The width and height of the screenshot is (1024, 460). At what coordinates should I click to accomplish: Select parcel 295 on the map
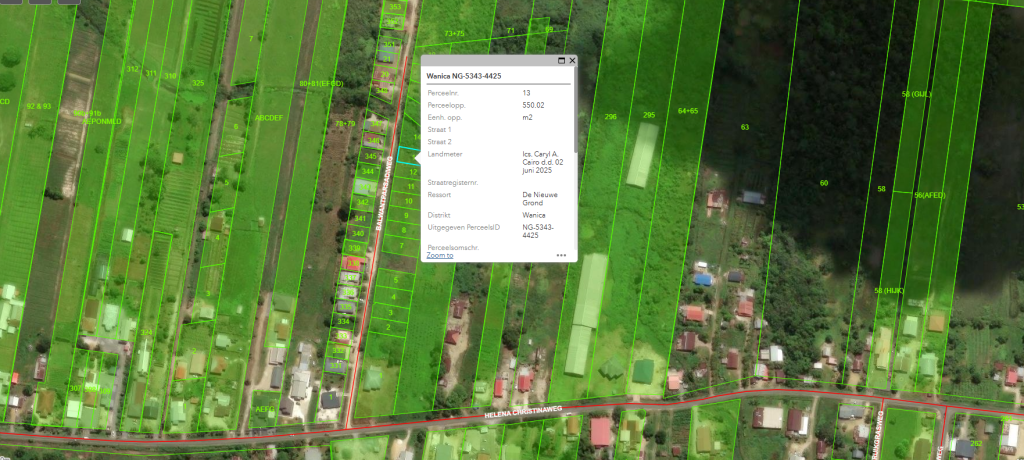(648, 116)
